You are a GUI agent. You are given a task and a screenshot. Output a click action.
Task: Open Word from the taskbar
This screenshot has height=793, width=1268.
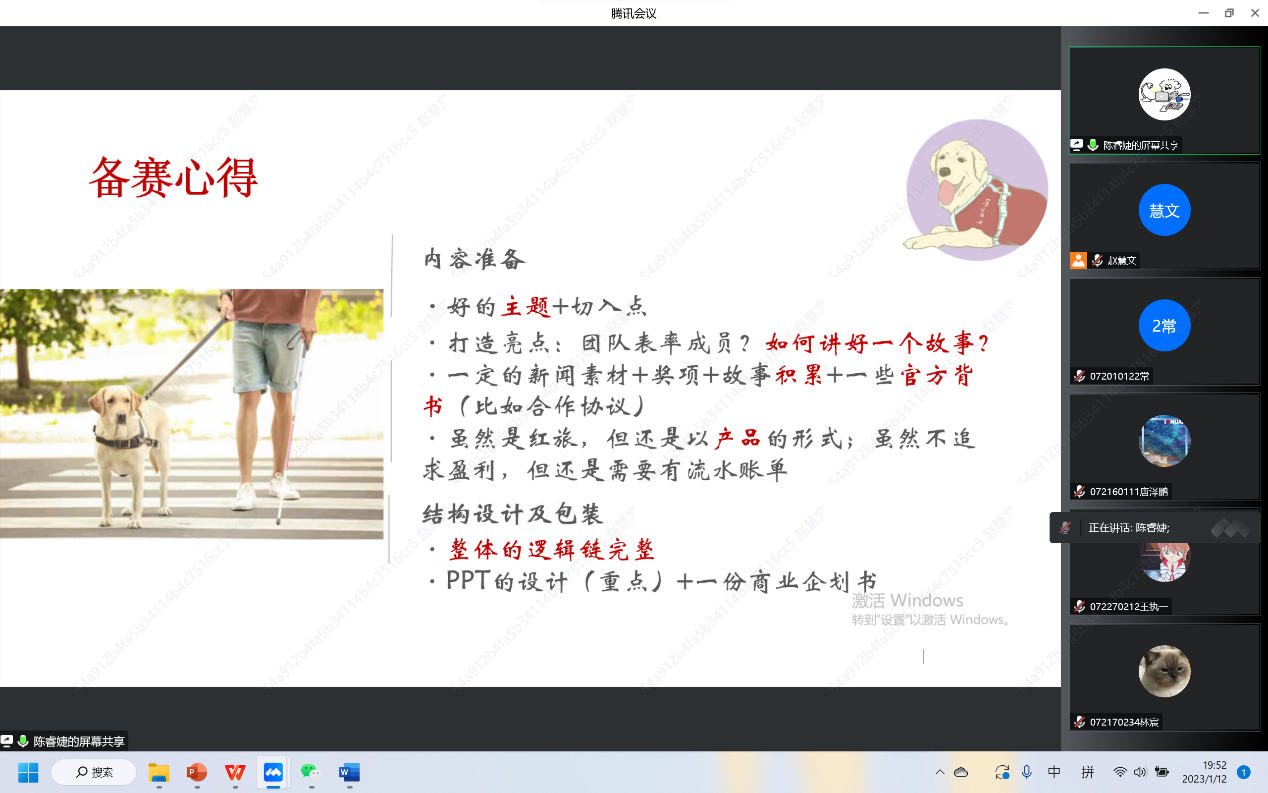click(x=349, y=772)
